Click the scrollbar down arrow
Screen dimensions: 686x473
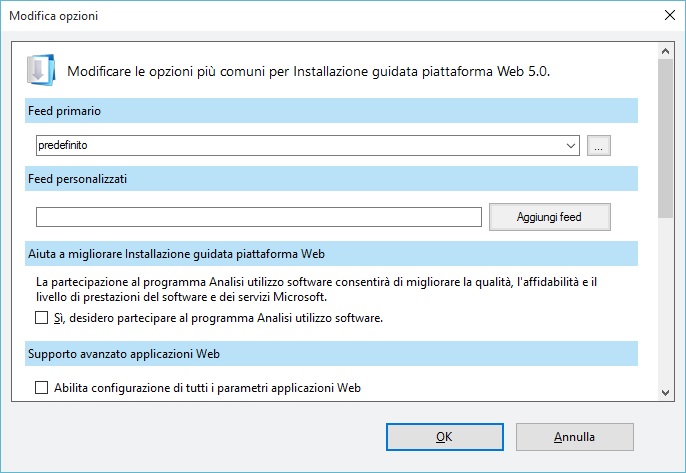click(x=665, y=392)
